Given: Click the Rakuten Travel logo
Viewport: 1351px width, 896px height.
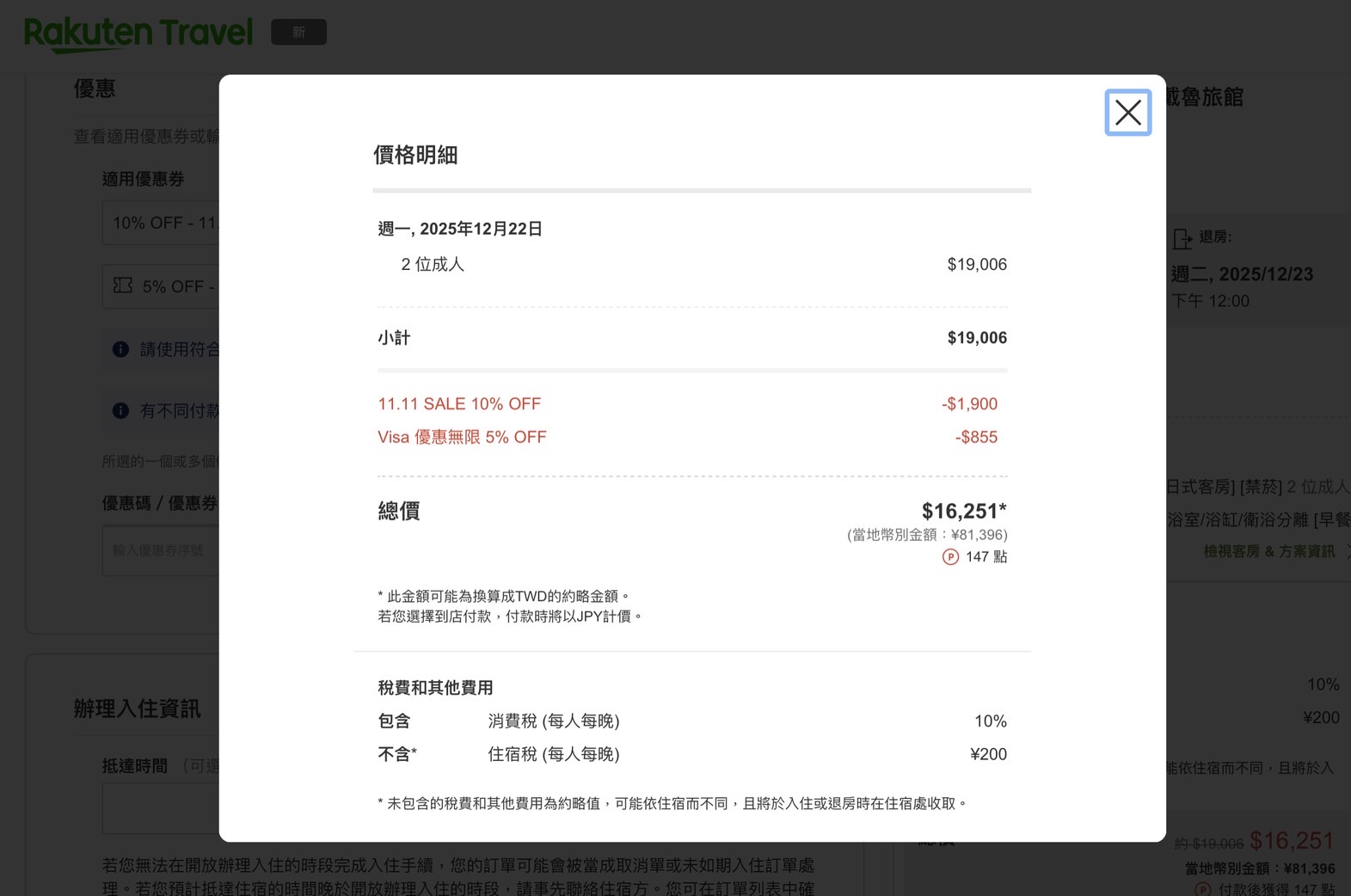Looking at the screenshot, I should (x=138, y=34).
